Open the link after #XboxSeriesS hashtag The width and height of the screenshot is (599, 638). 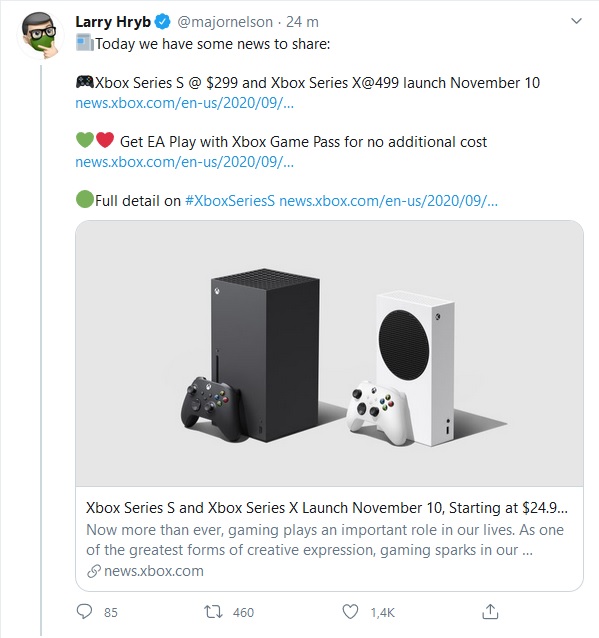[x=388, y=201]
